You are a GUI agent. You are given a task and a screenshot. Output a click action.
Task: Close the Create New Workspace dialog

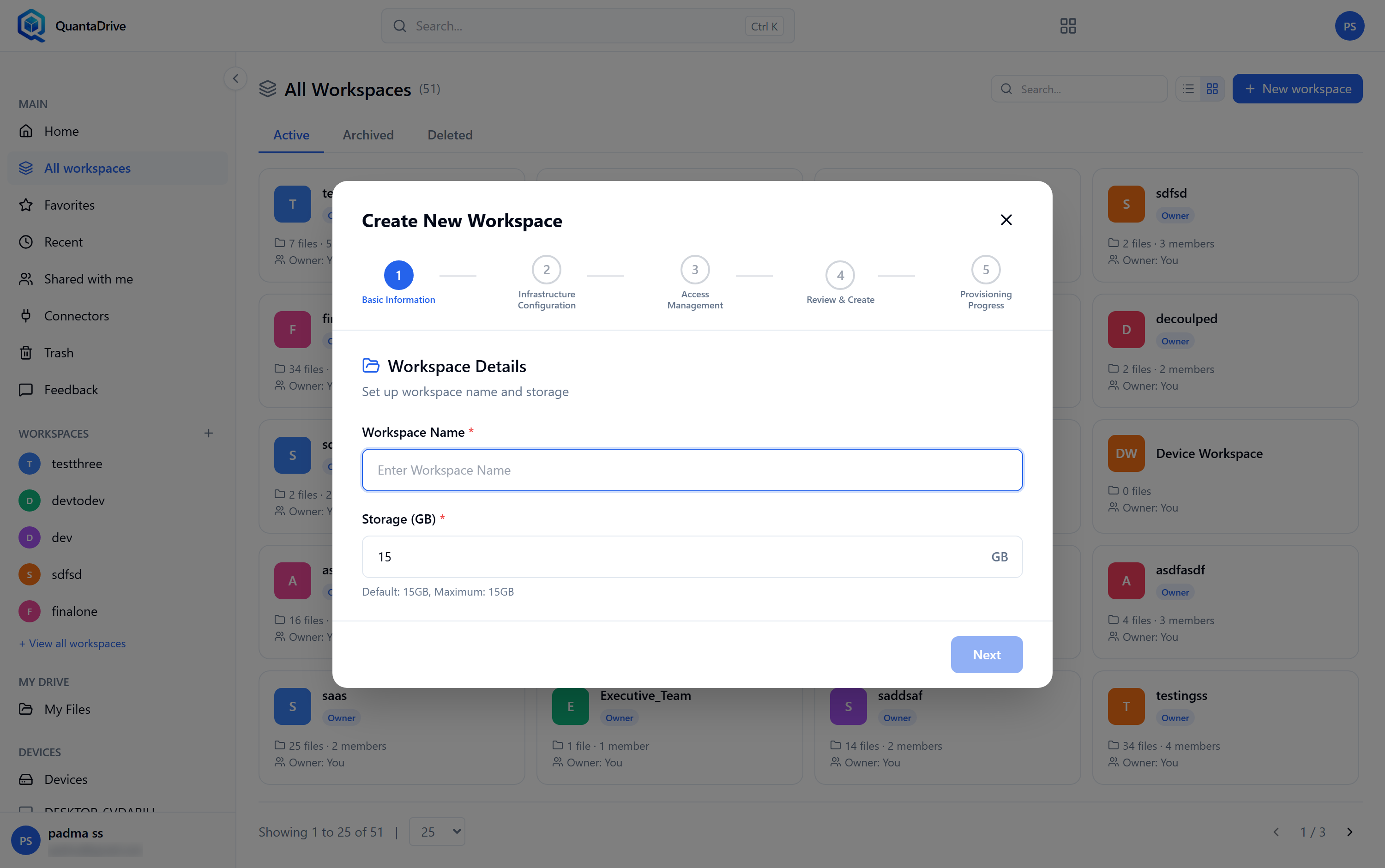[x=1006, y=220]
